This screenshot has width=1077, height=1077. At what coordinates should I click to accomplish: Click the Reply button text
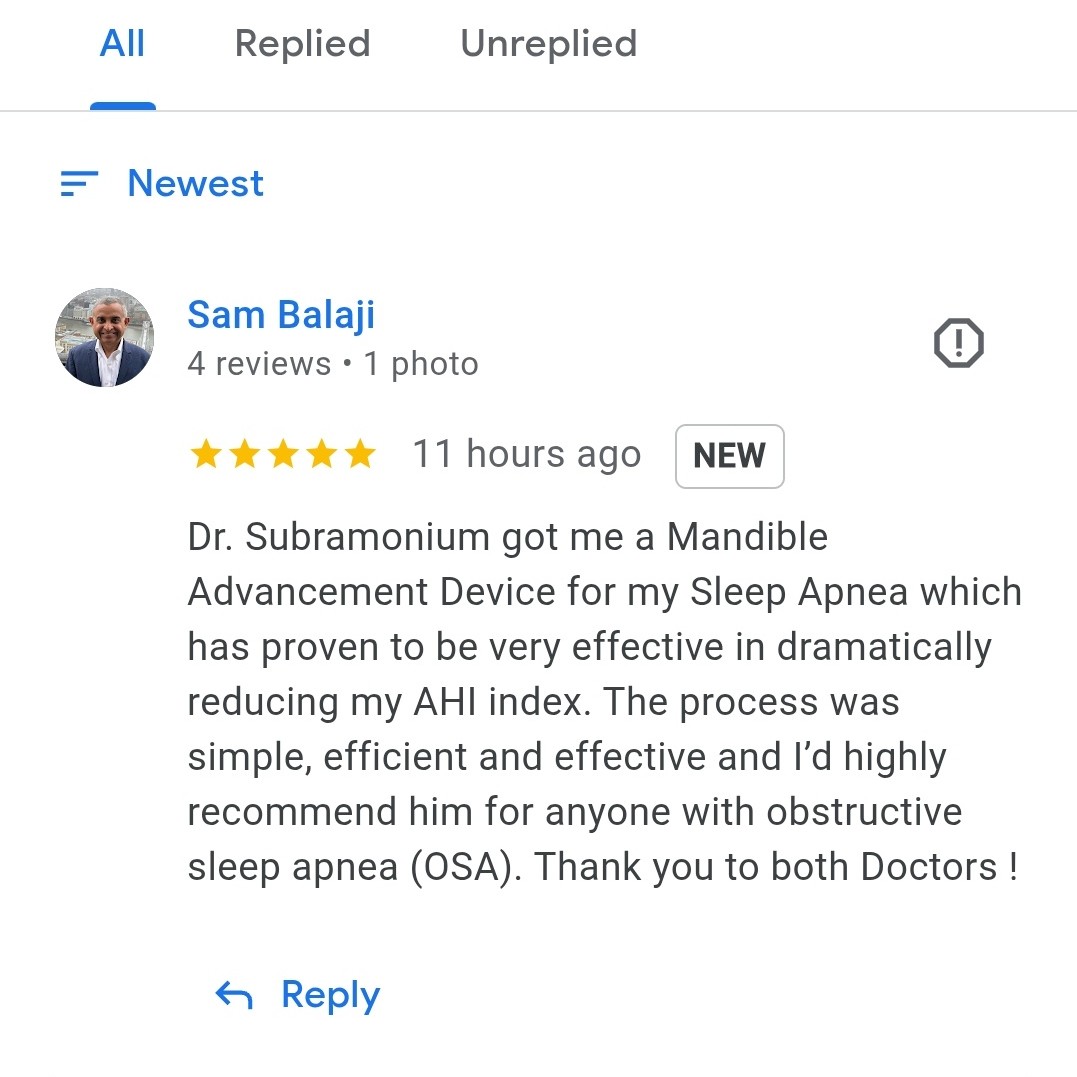point(330,996)
